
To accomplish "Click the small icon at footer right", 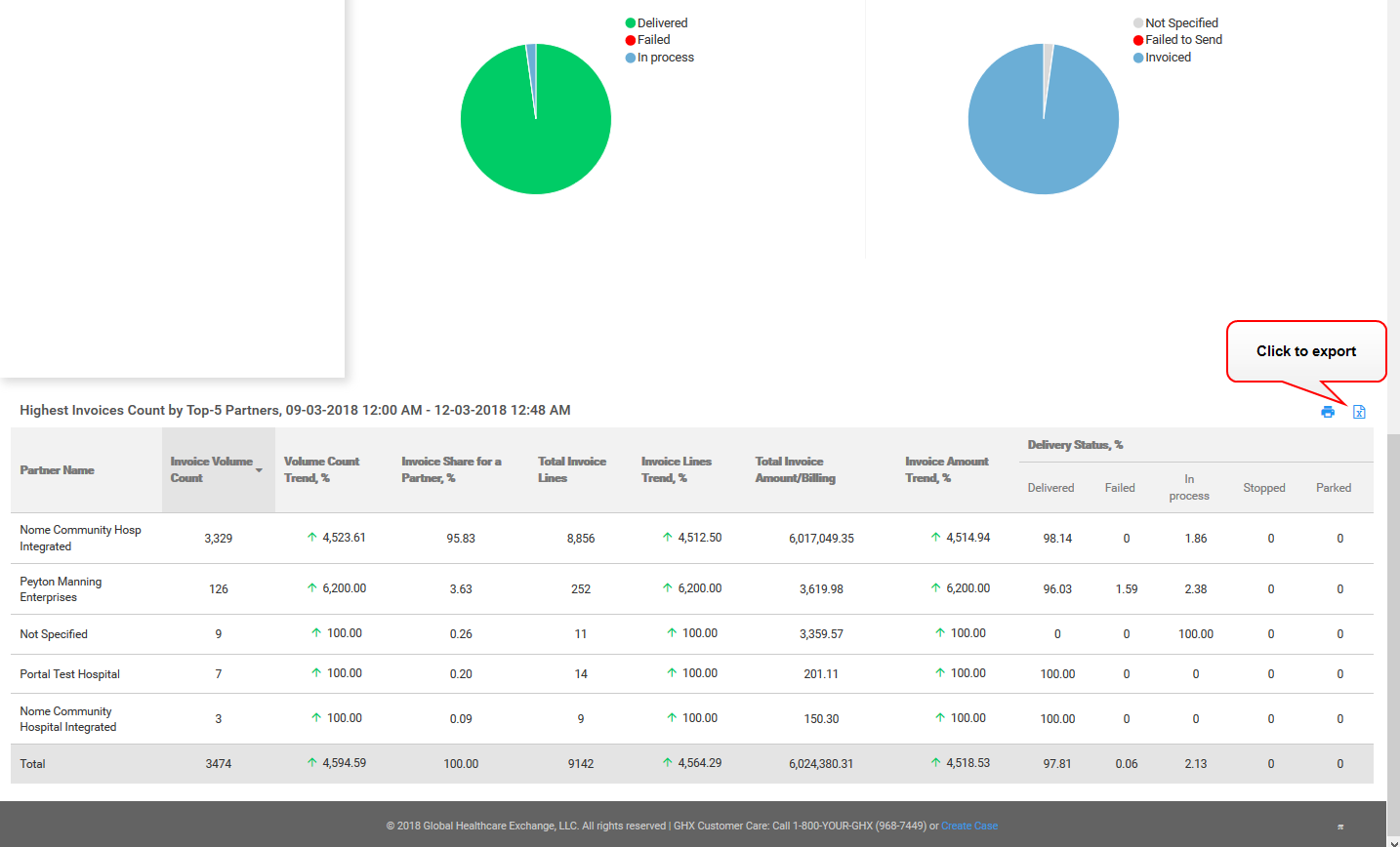I will pos(1340,827).
